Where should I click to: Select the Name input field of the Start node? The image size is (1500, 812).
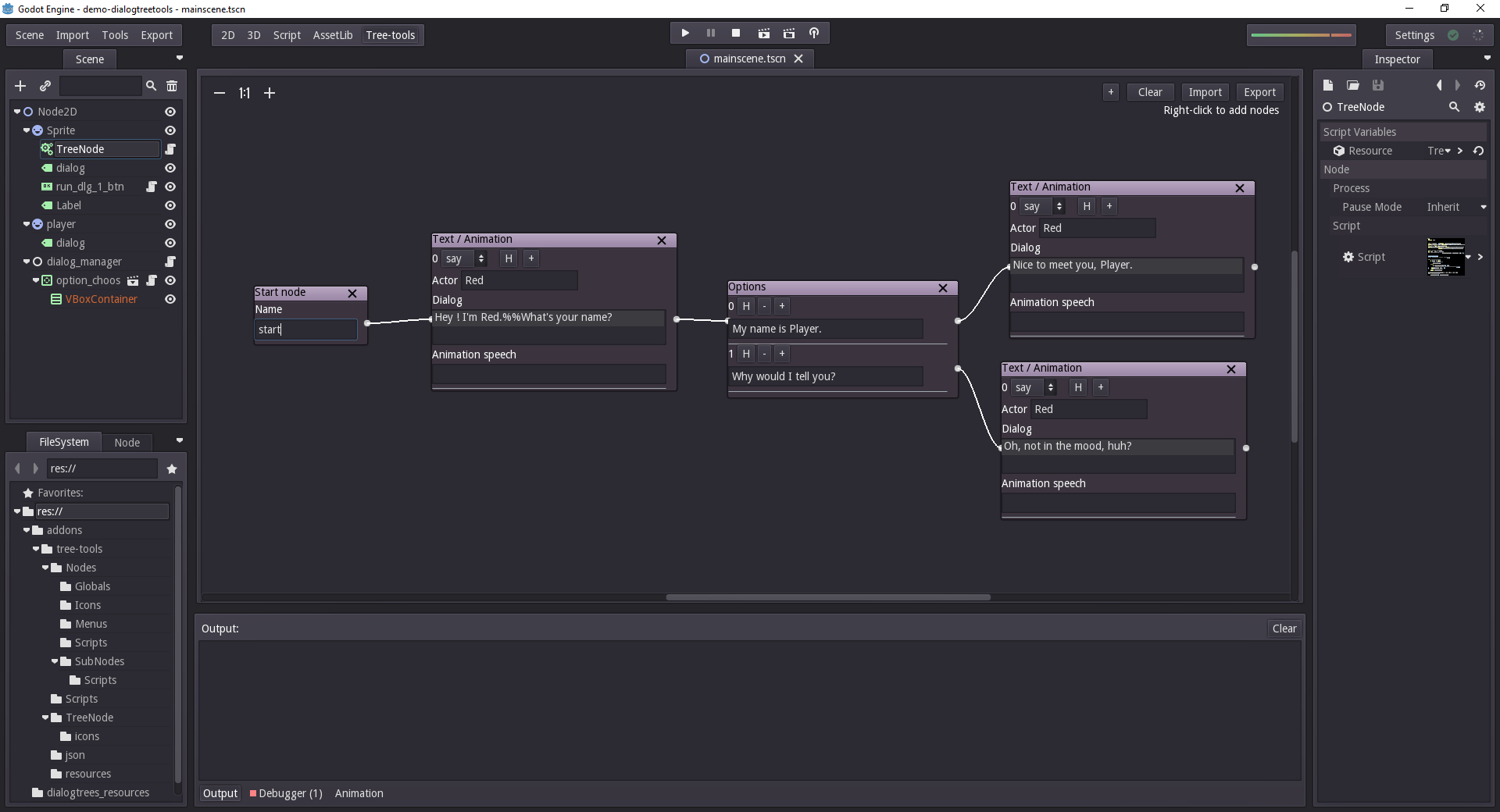coord(305,329)
